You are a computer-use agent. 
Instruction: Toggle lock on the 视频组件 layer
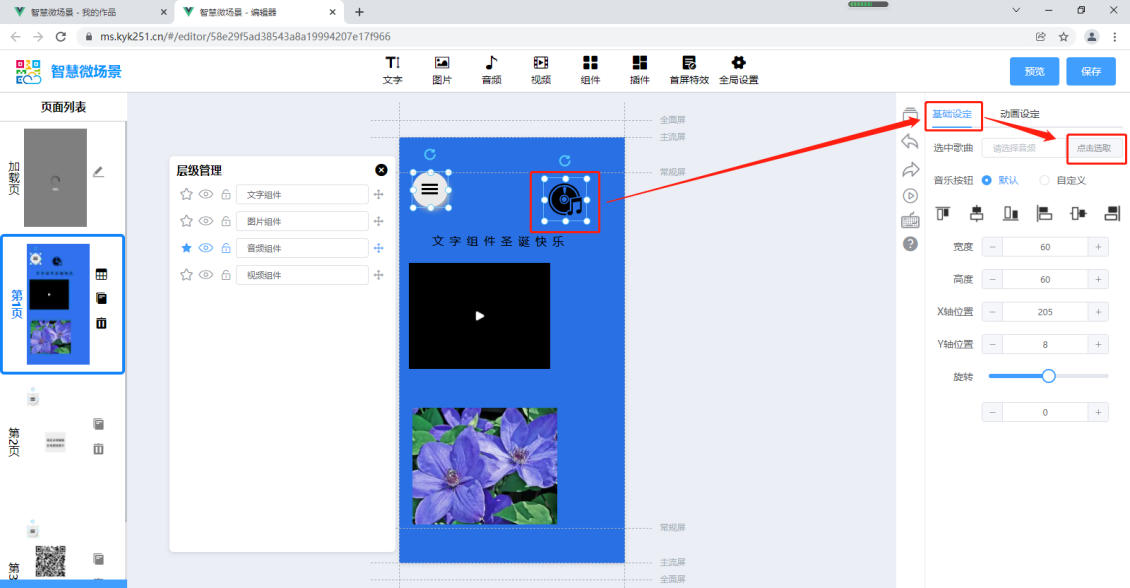click(x=226, y=275)
